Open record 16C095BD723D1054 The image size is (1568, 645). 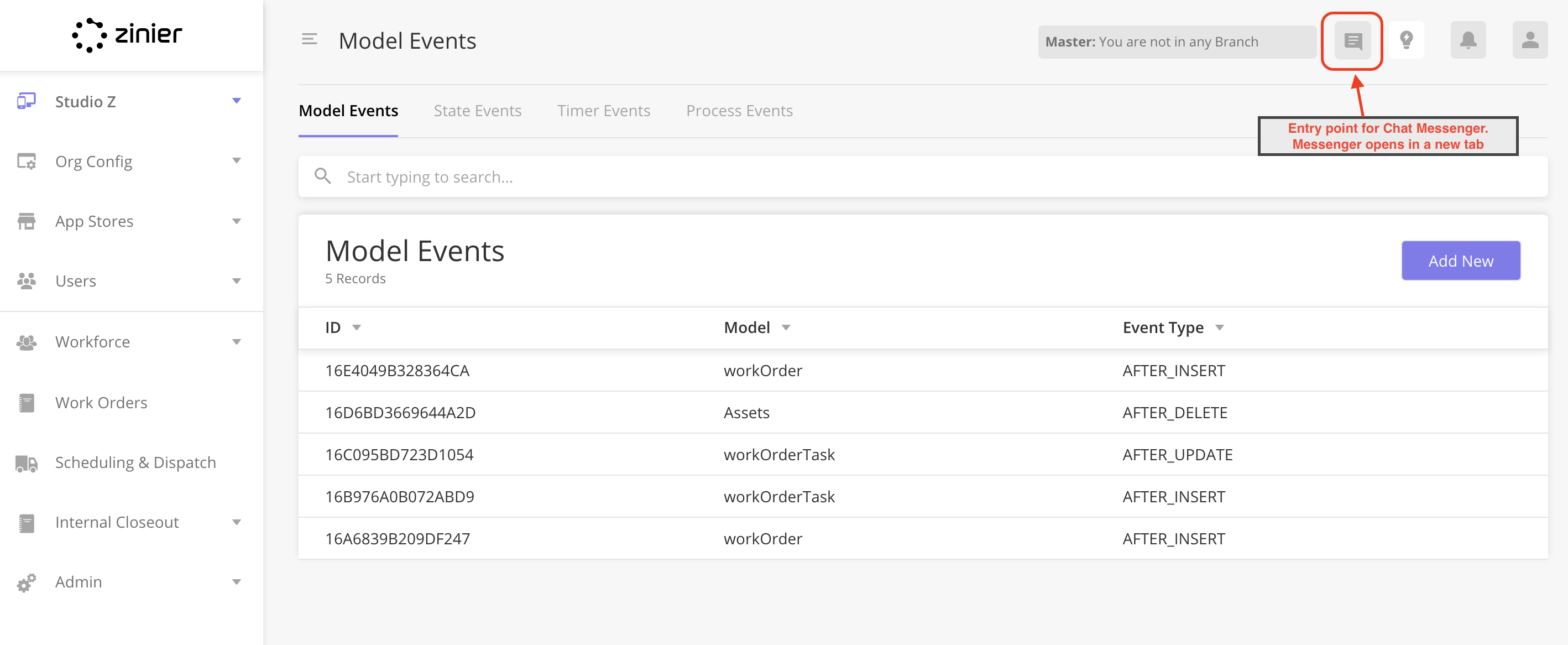tap(923, 454)
